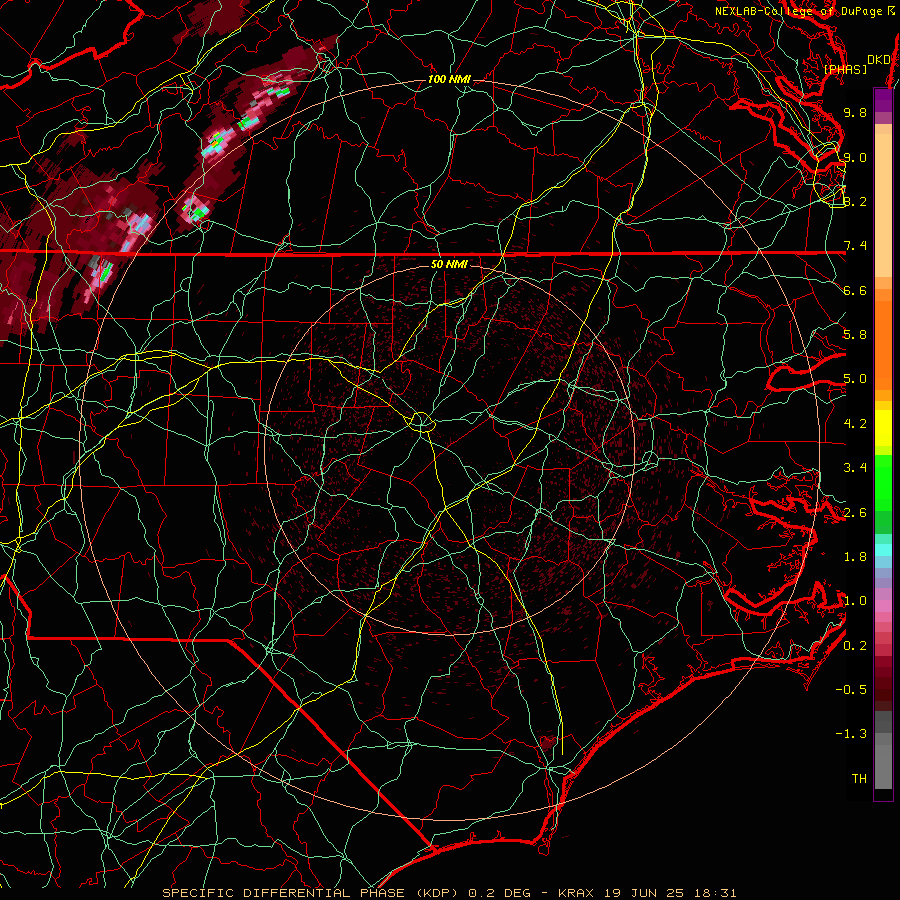Click the bright green segment of the color bar
This screenshot has width=900, height=900.
click(x=883, y=481)
